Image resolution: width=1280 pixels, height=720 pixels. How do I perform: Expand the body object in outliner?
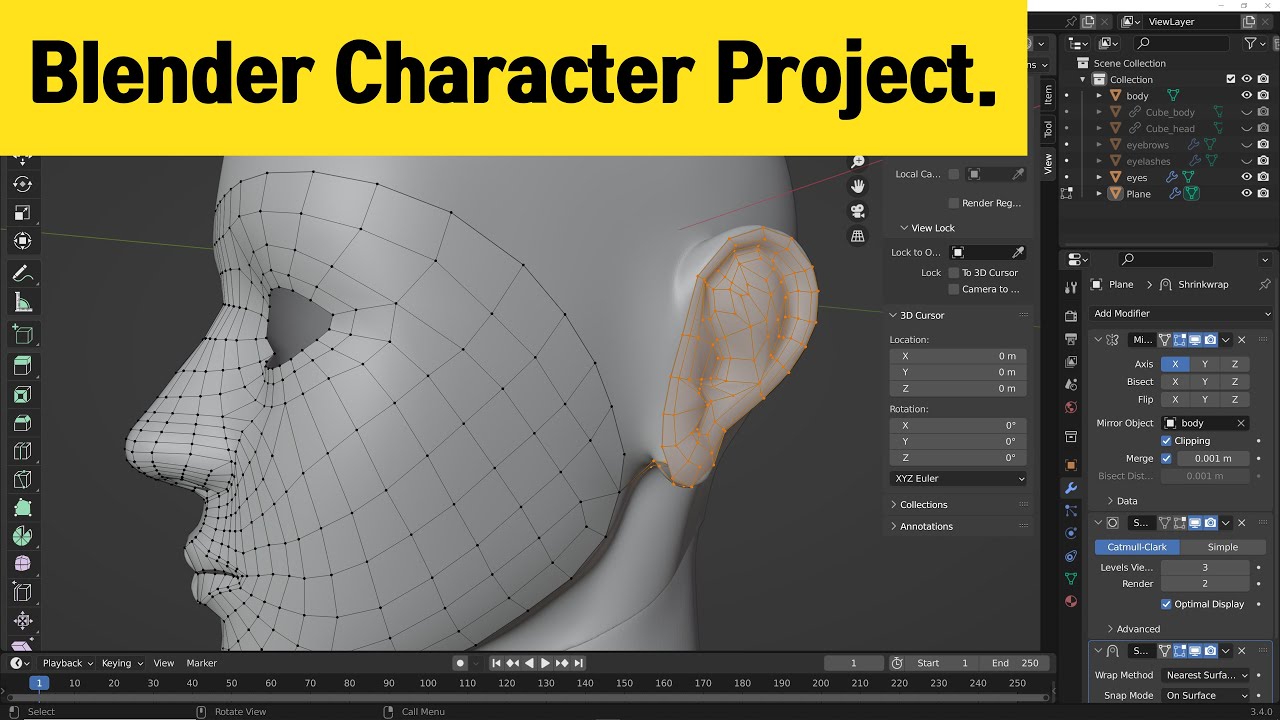click(1099, 96)
